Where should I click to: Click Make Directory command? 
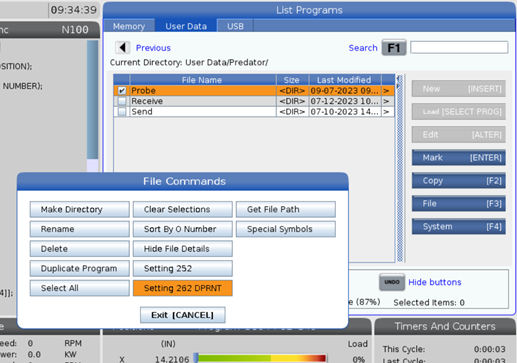coord(80,209)
